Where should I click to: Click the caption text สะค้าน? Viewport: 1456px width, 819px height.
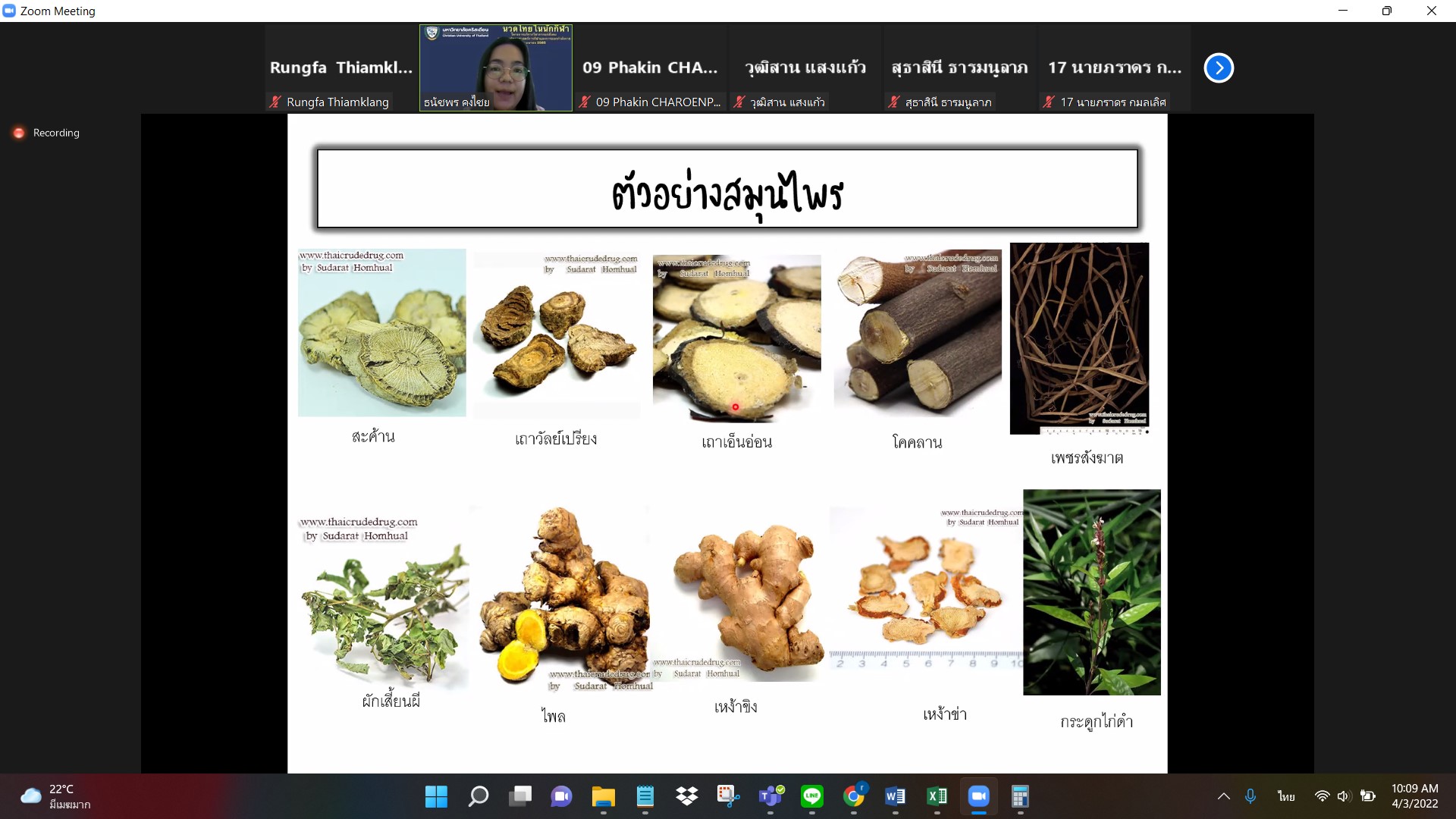tap(373, 436)
